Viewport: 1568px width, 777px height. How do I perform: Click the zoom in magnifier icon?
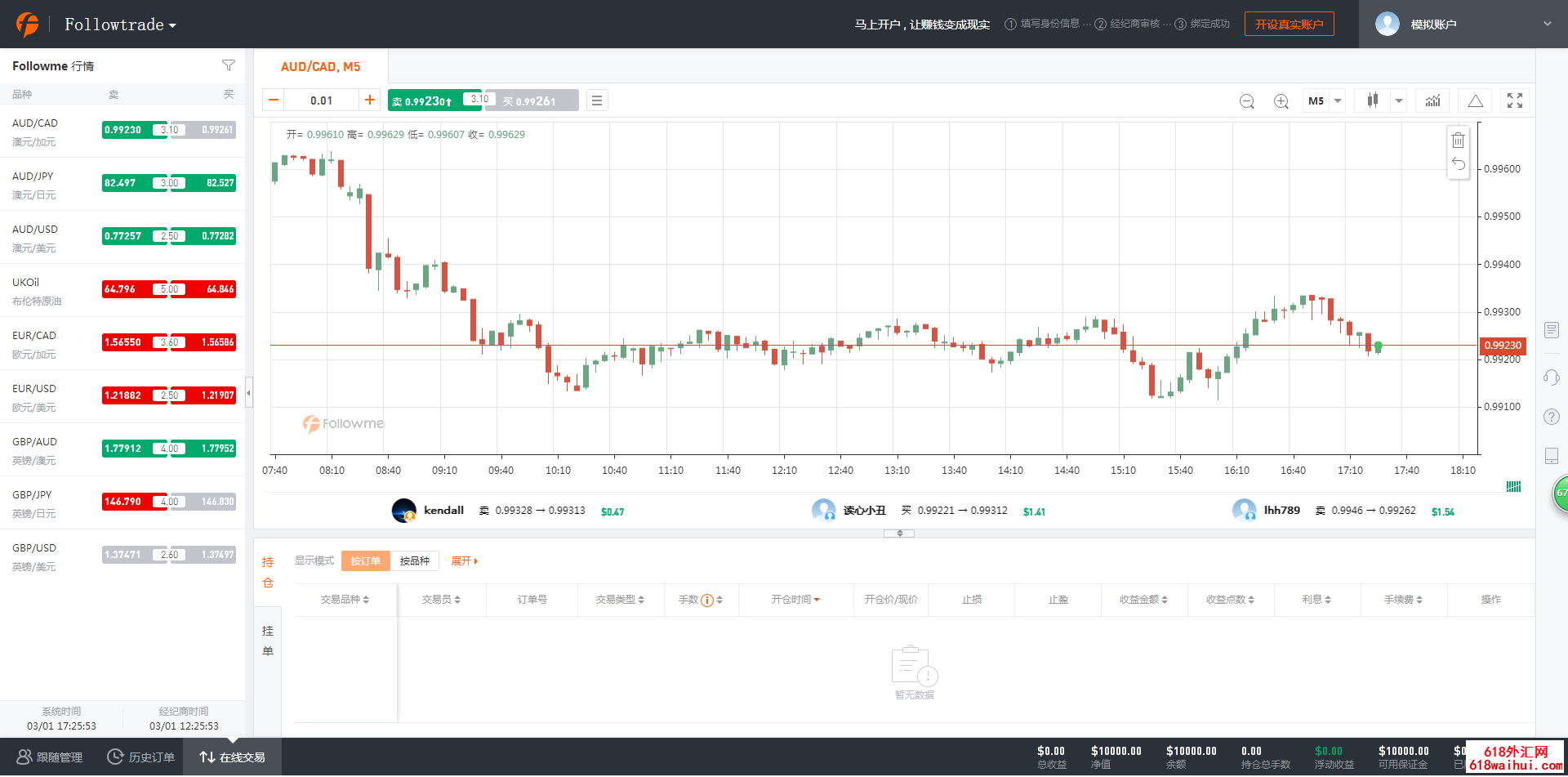coord(1281,101)
